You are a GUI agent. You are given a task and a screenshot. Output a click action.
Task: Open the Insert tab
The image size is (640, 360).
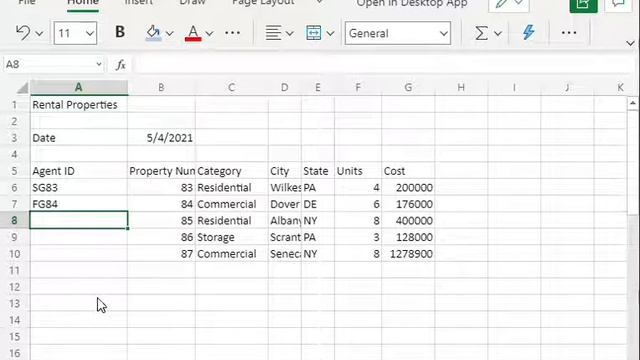(139, 3)
